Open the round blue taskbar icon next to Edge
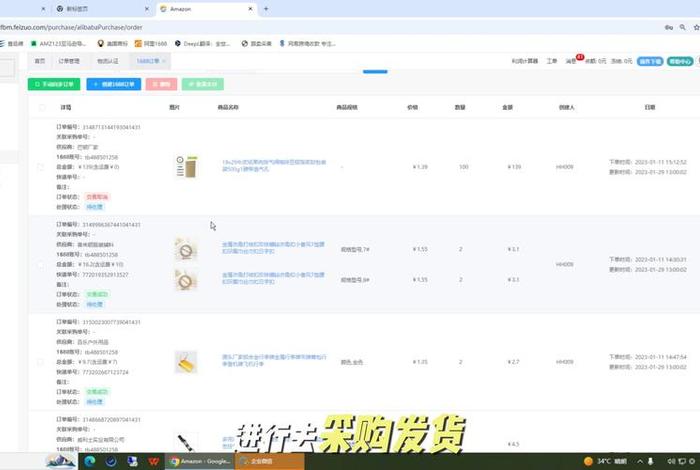This screenshot has height=470, width=700. coord(111,461)
